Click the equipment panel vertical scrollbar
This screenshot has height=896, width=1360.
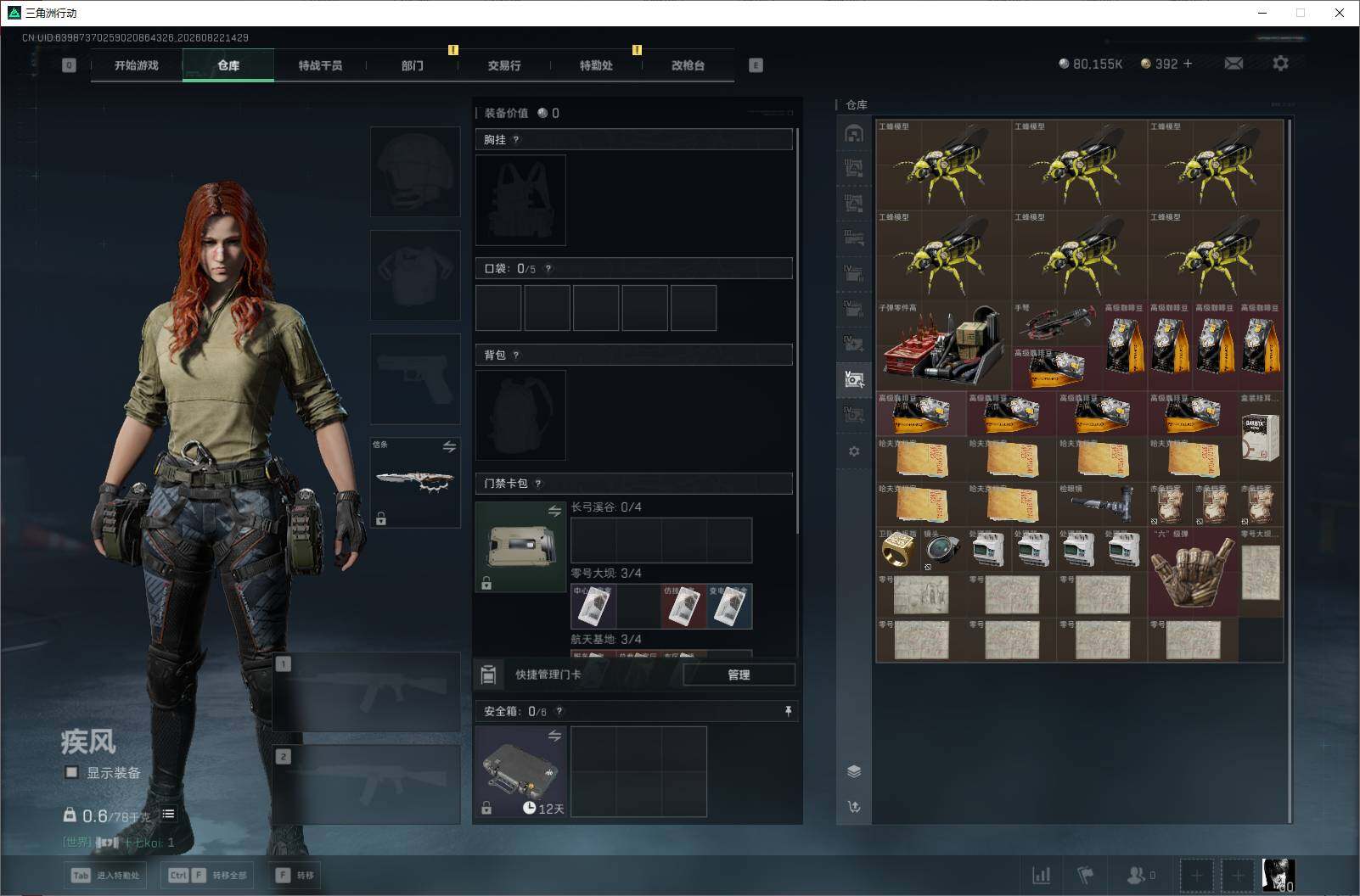pyautogui.click(x=798, y=331)
